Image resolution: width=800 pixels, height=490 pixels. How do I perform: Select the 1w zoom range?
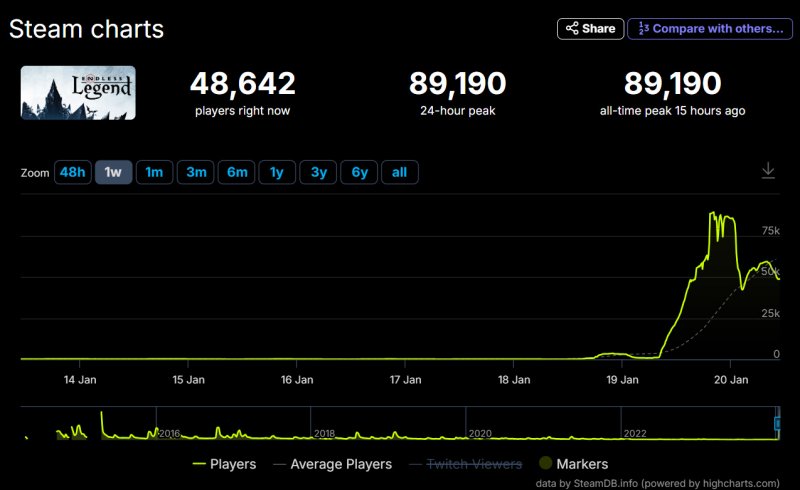coord(113,172)
